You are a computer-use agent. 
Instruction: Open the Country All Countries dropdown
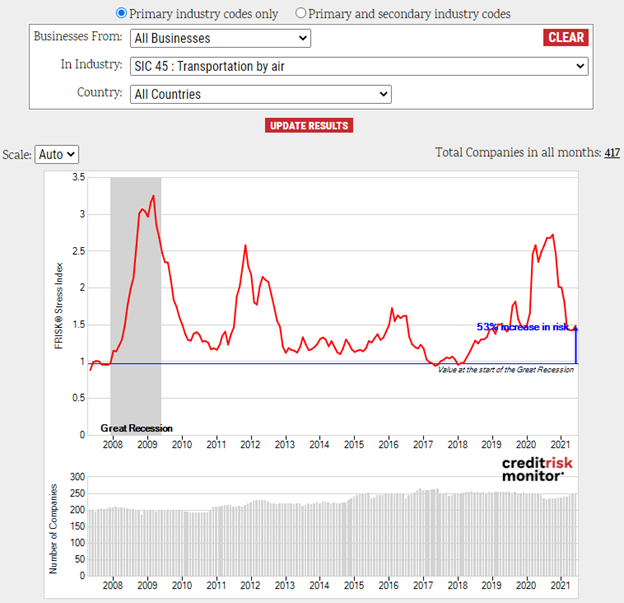click(261, 94)
